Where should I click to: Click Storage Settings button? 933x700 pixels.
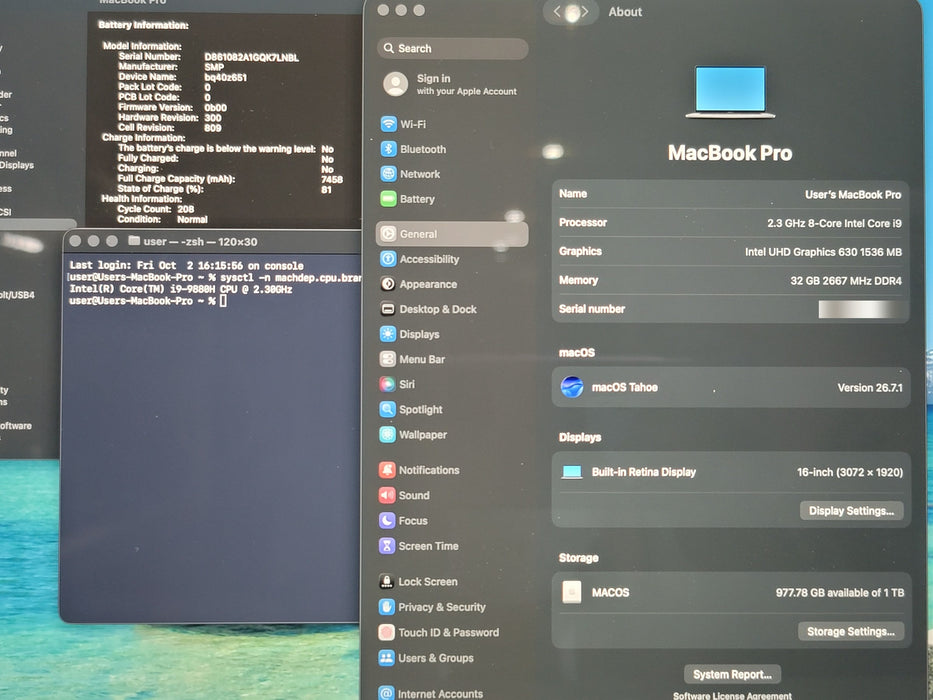850,632
